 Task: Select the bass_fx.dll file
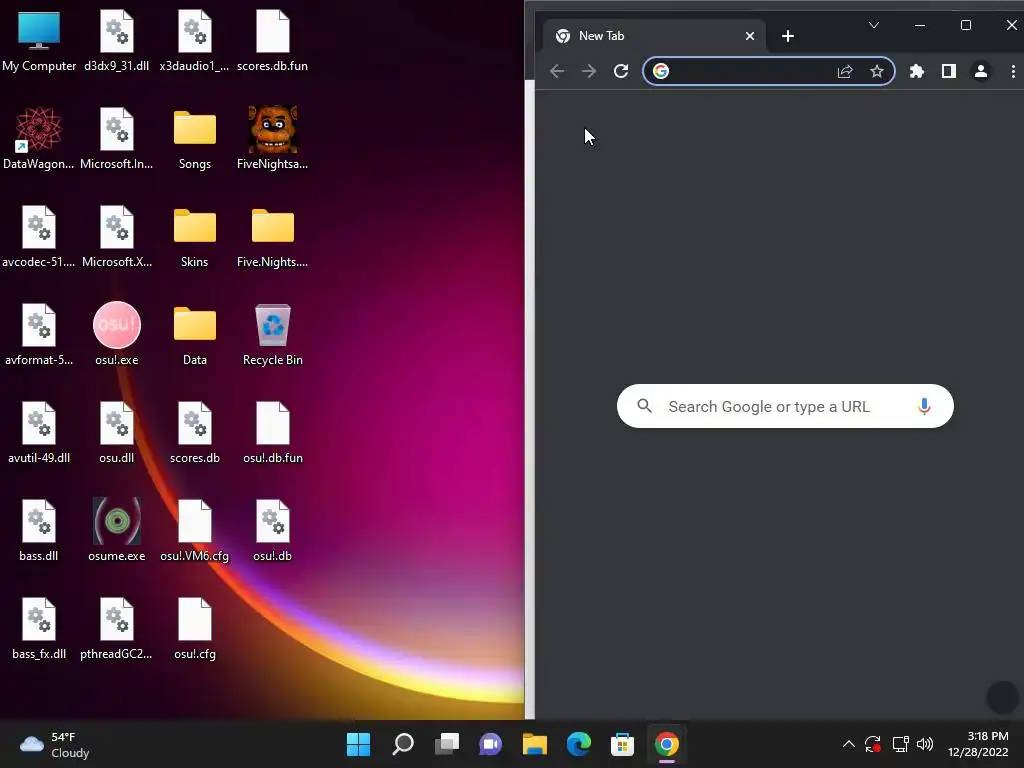[39, 628]
